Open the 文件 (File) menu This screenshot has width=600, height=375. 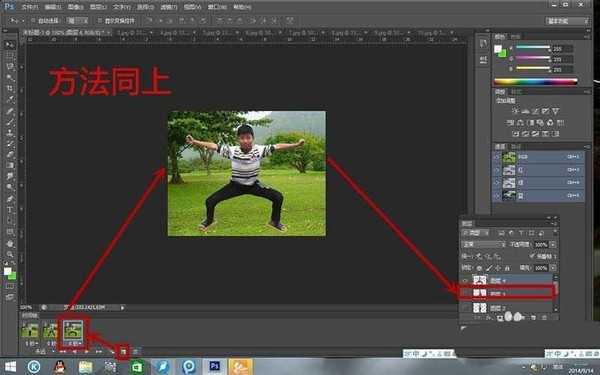29,7
